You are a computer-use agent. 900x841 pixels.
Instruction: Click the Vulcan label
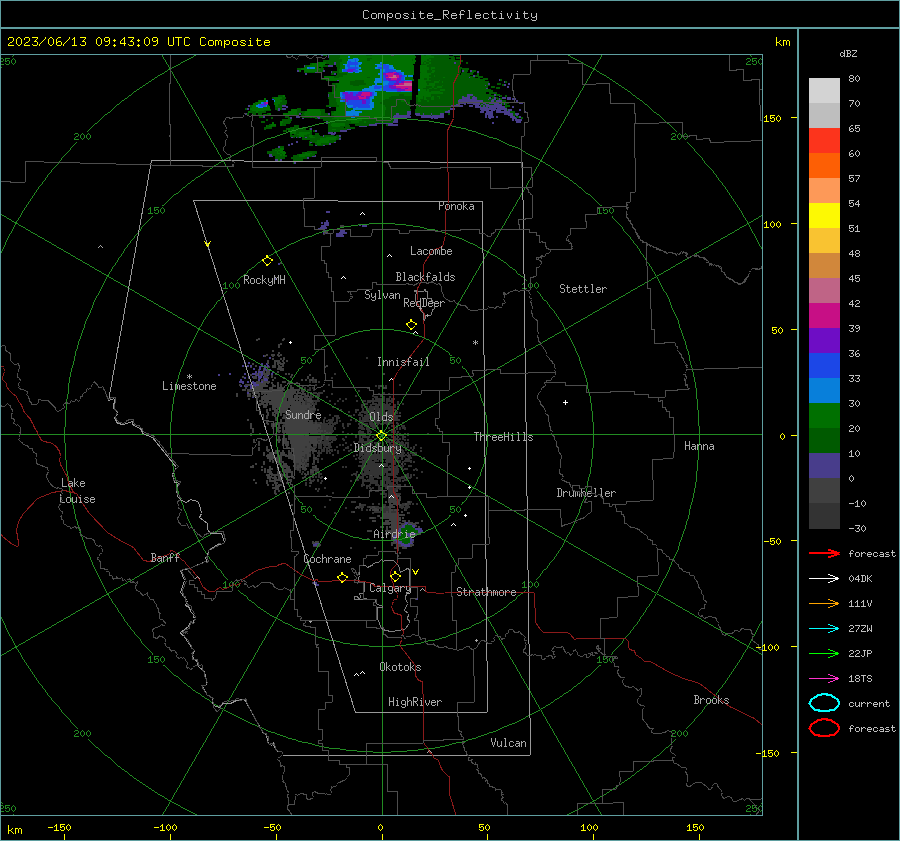pyautogui.click(x=509, y=743)
